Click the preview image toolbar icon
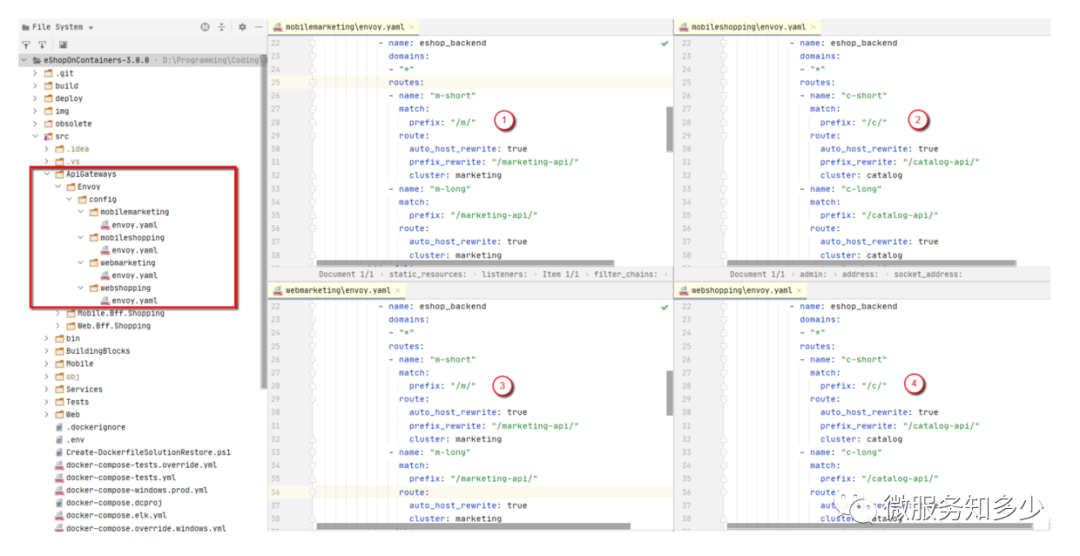 [x=63, y=45]
